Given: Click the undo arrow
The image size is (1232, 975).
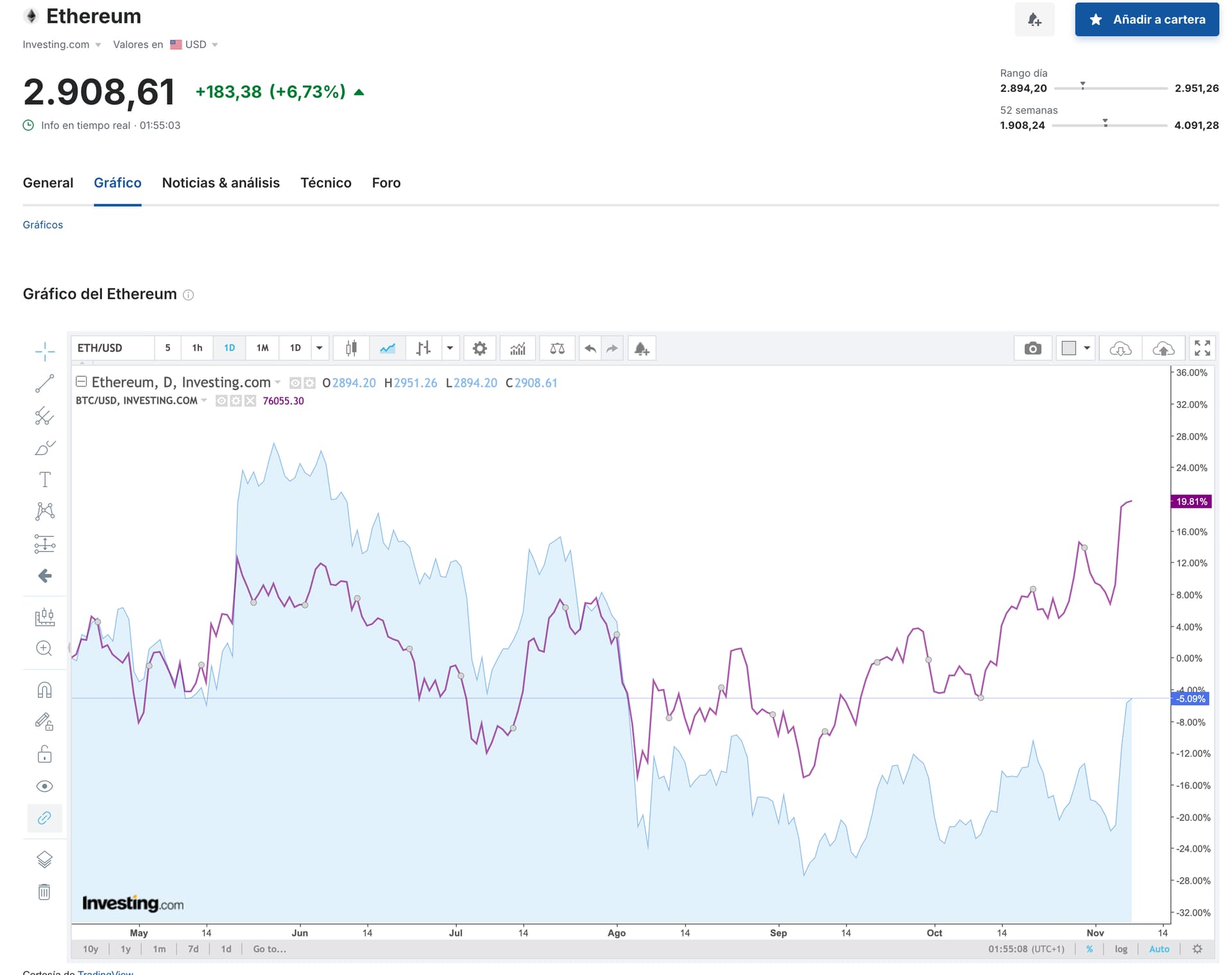Looking at the screenshot, I should [590, 349].
